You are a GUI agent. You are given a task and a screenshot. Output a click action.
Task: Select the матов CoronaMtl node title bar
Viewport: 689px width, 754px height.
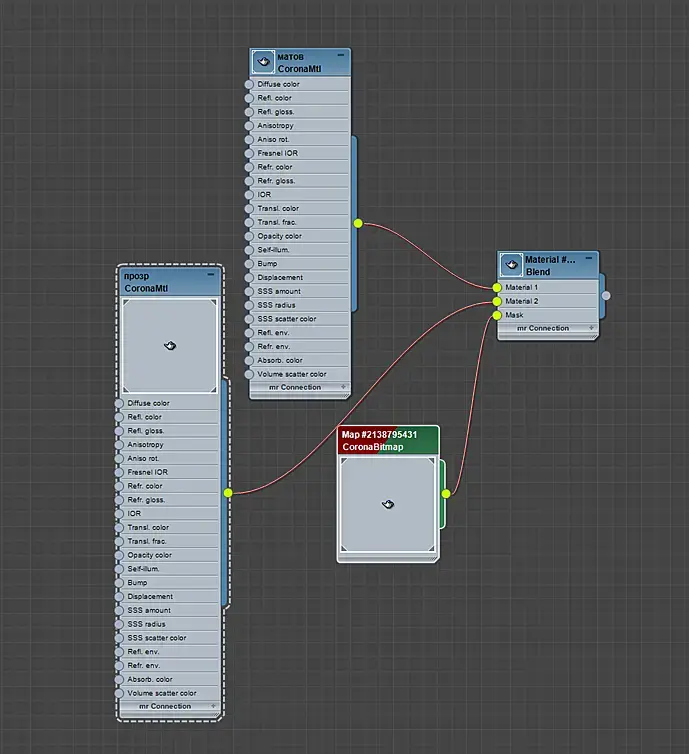click(300, 63)
